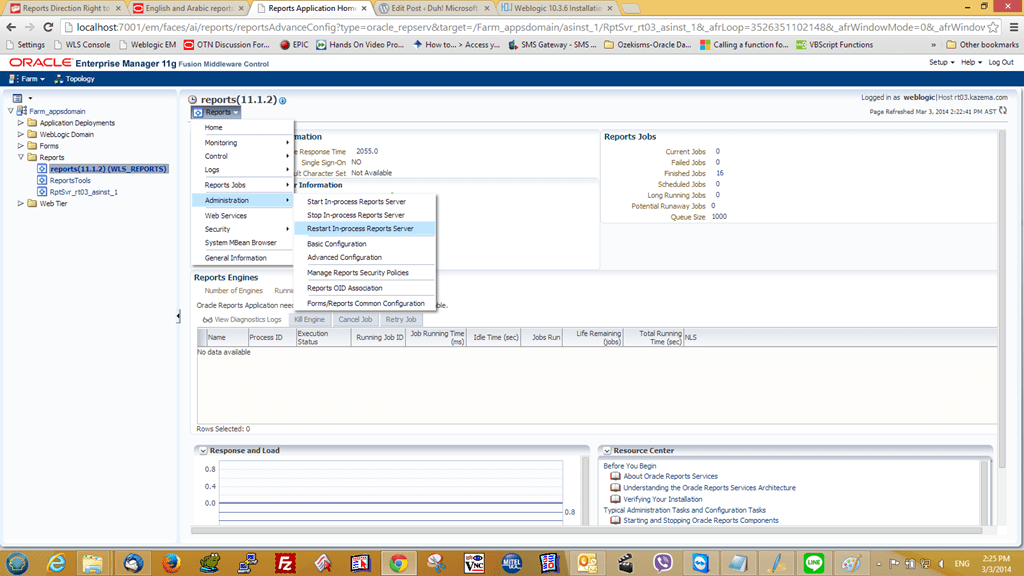The image size is (1024, 576).
Task: Open the tree view options icon
Action: [18, 98]
